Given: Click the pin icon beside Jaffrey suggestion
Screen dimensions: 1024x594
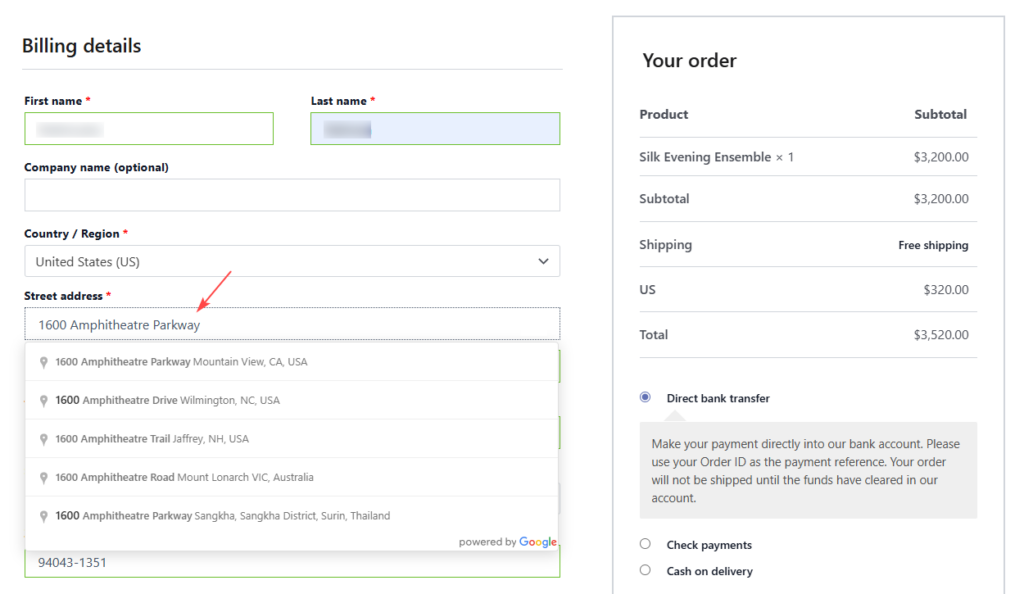Looking at the screenshot, I should 44,439.
